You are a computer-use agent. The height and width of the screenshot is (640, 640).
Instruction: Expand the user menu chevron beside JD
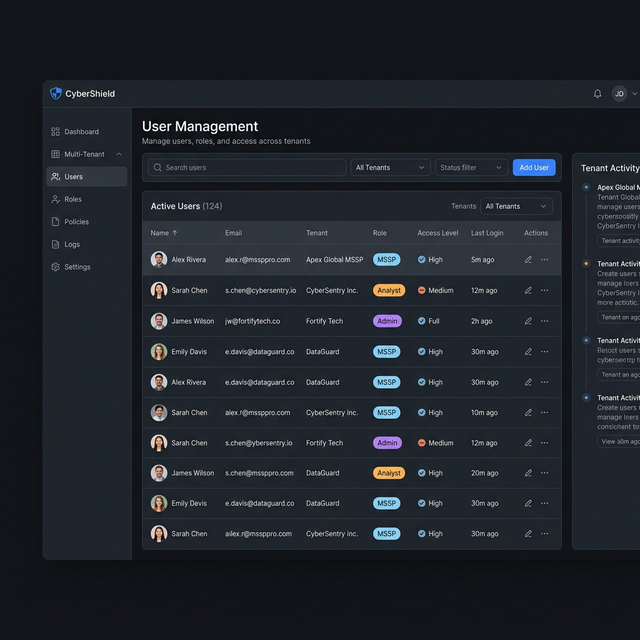click(x=635, y=94)
